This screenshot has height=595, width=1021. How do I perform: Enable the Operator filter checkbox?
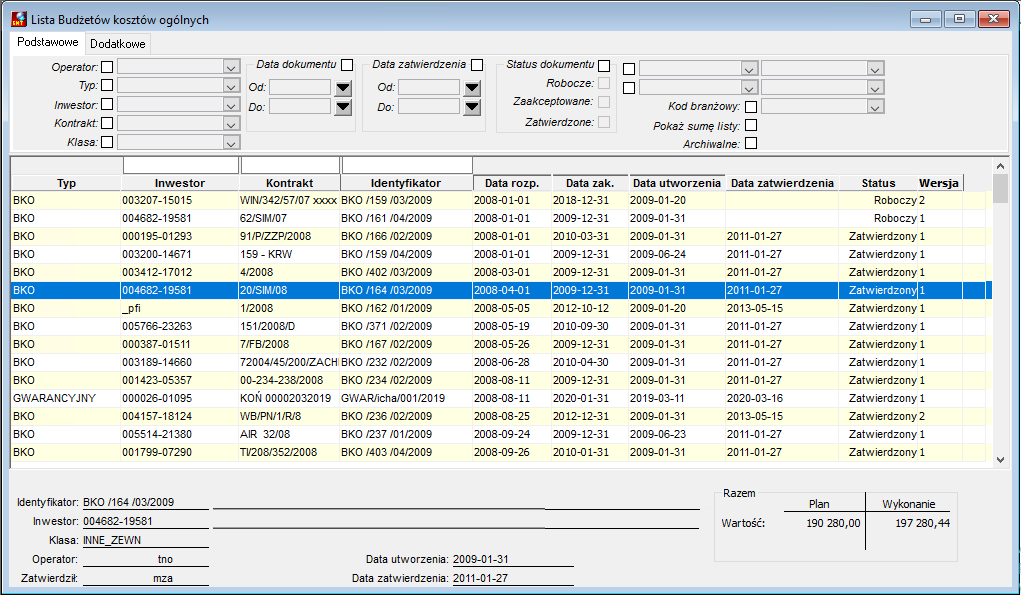point(107,66)
